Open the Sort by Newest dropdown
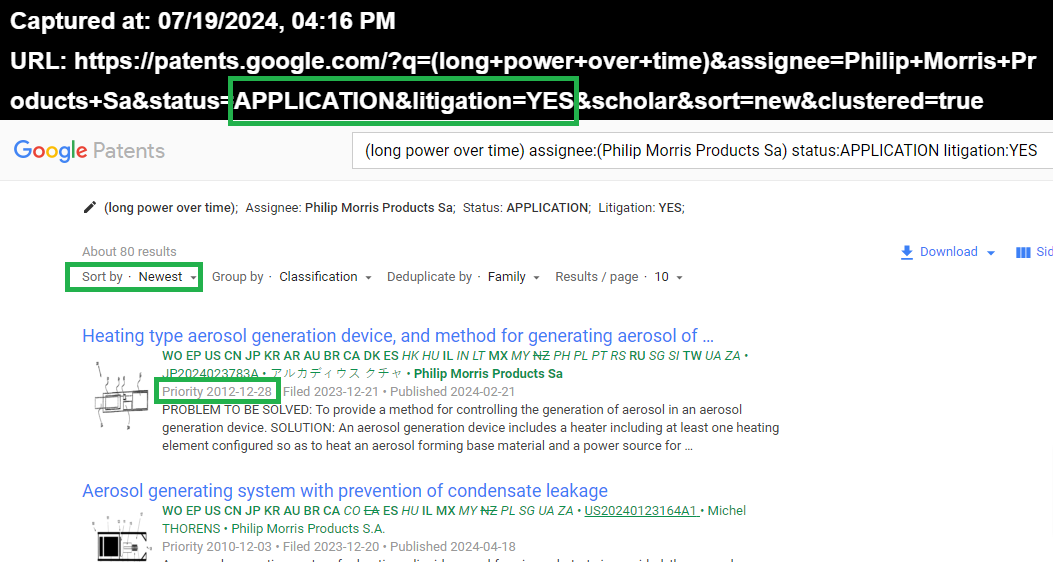Image resolution: width=1053 pixels, height=562 pixels. [139, 277]
